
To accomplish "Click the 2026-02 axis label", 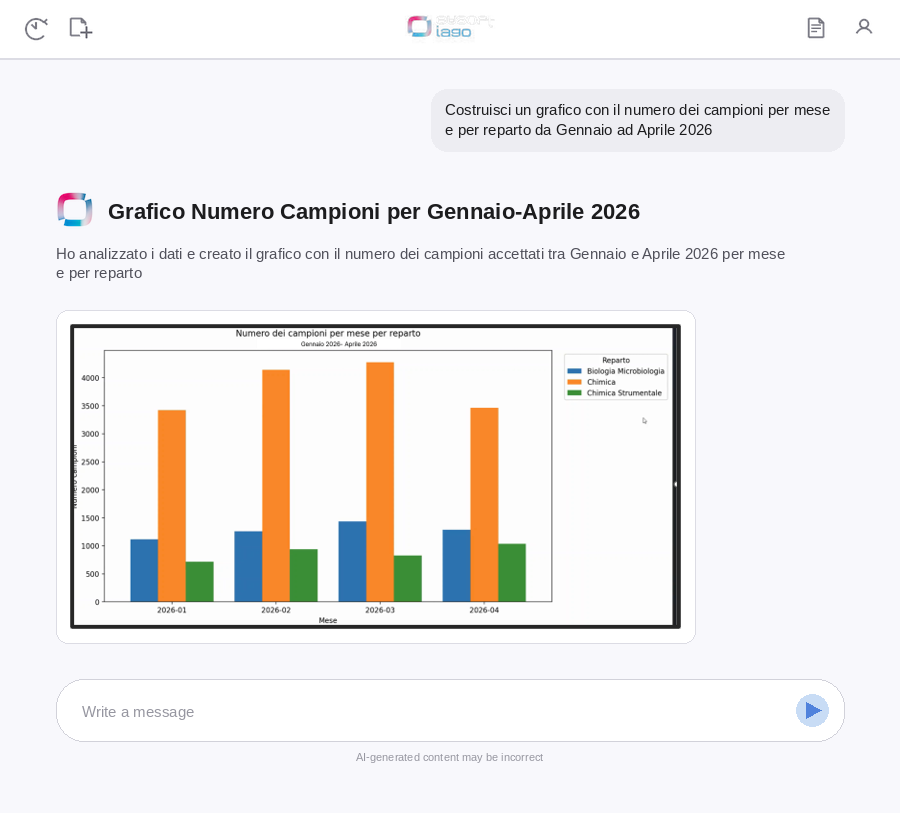I will [276, 610].
